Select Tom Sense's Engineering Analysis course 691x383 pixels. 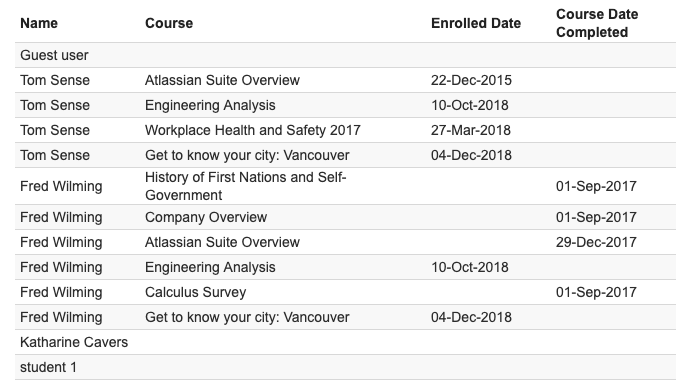coord(210,105)
